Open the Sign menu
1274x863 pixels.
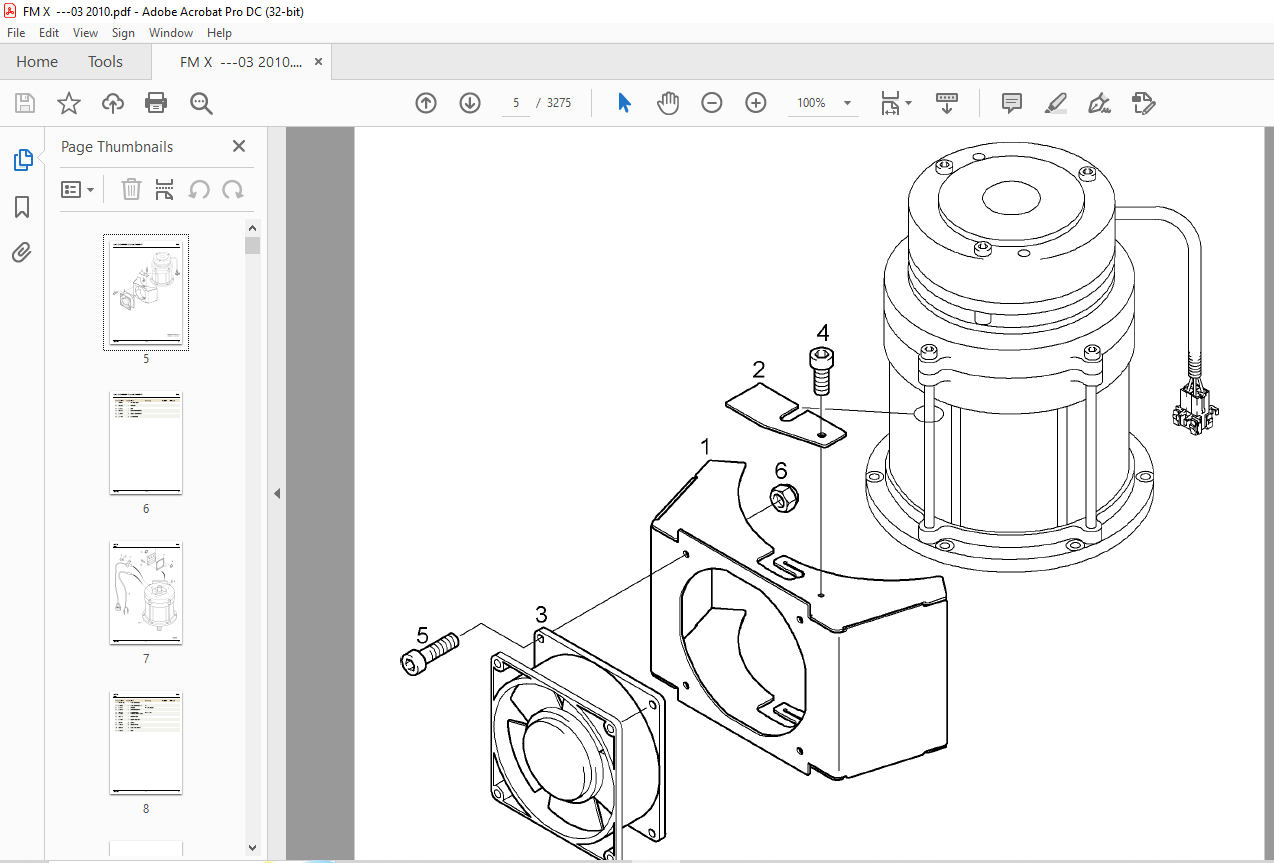click(x=123, y=33)
